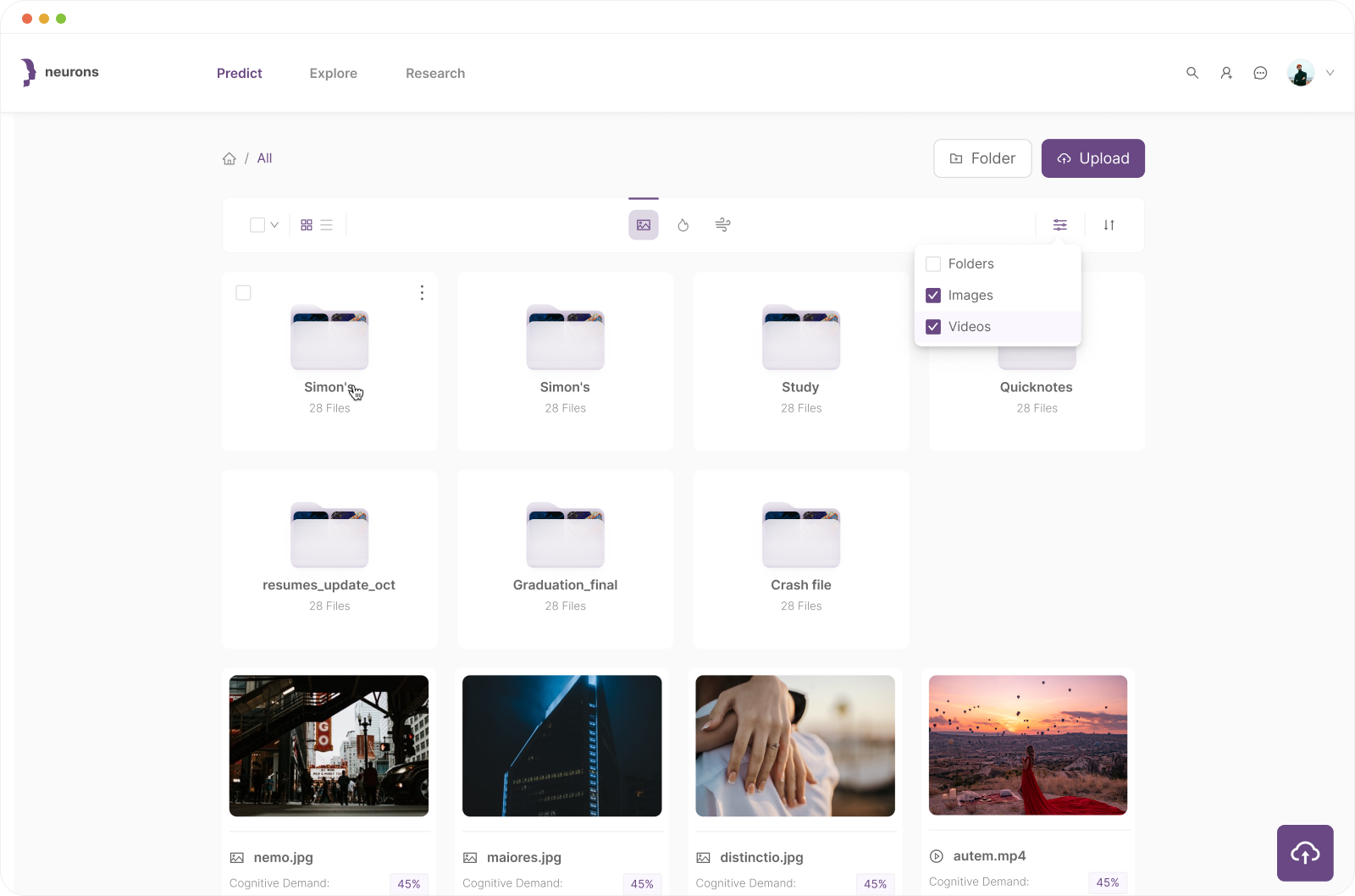Expand the profile dropdown chevron

click(1330, 73)
